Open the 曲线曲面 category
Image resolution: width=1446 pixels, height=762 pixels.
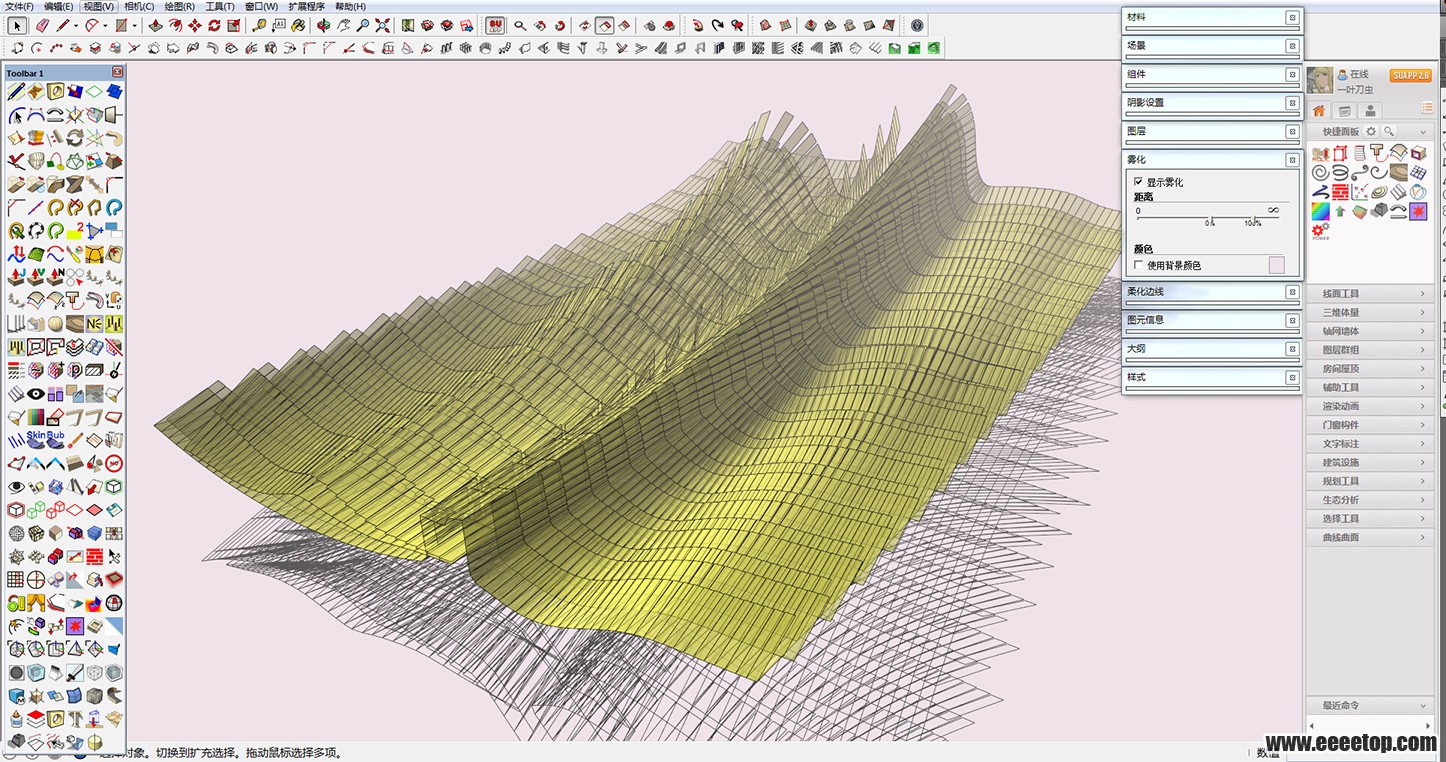point(1370,538)
